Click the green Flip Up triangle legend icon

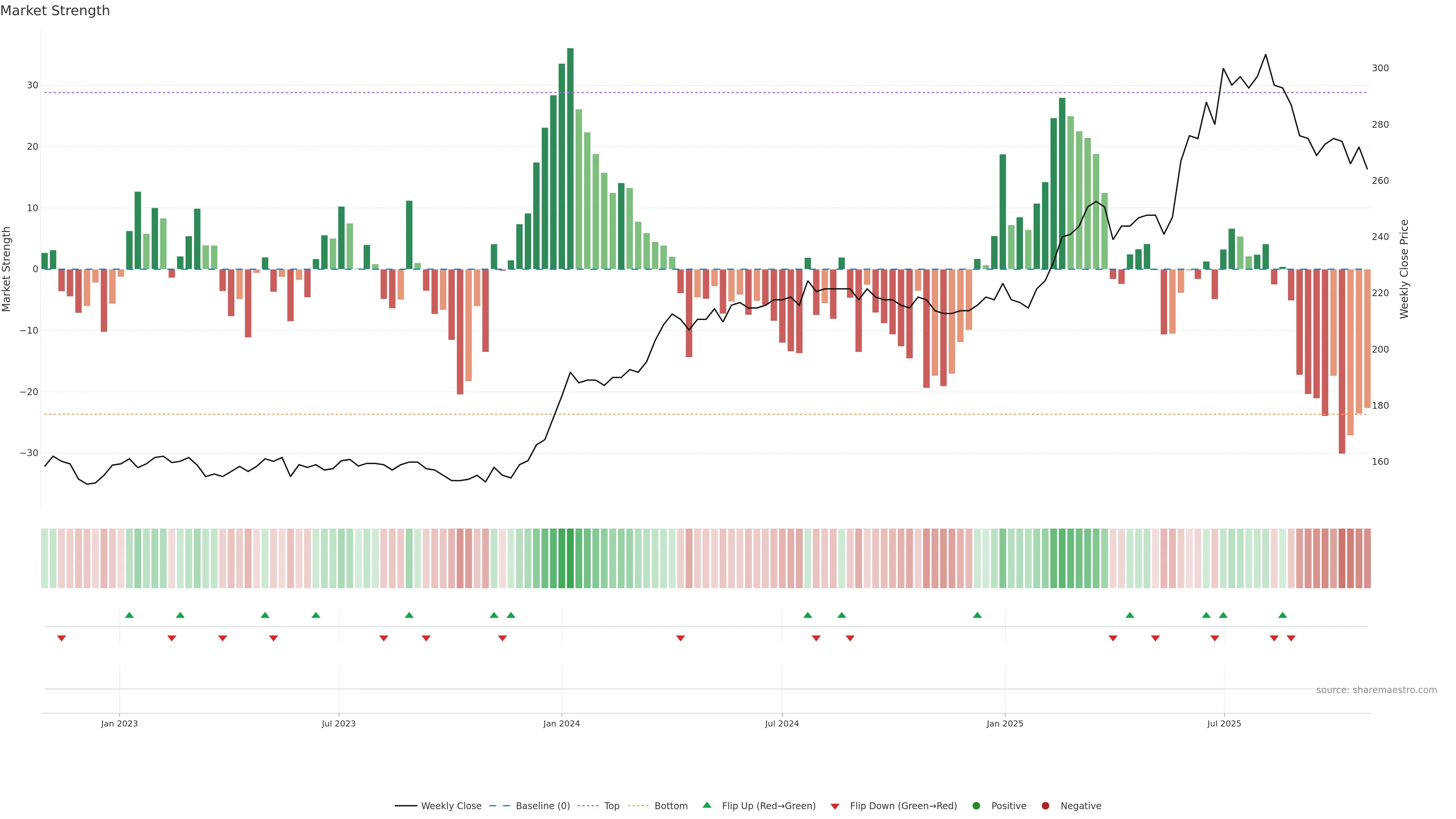coord(706,805)
